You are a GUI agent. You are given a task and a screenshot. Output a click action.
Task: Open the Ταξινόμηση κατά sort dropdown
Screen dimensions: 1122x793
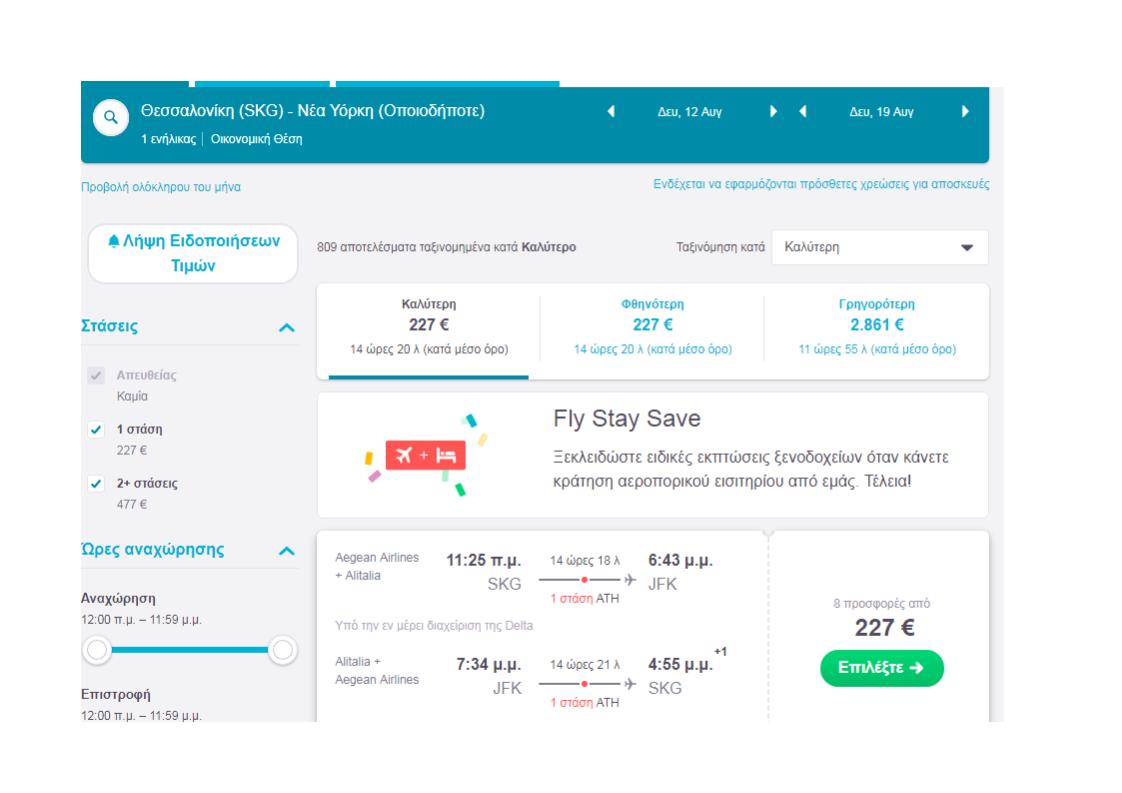(879, 247)
